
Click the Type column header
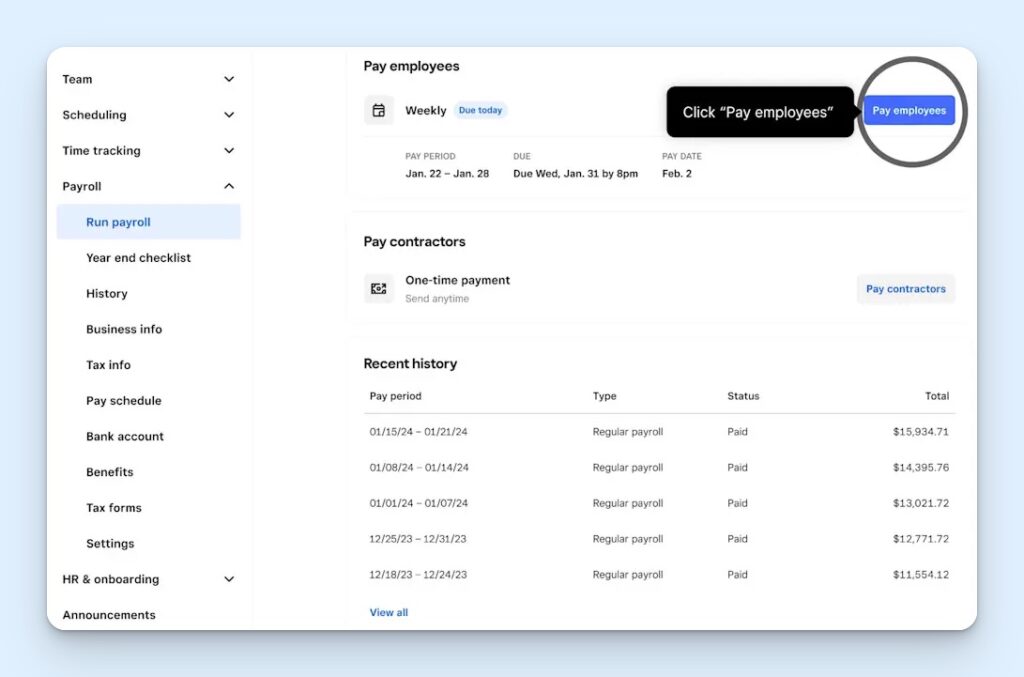[x=604, y=396]
